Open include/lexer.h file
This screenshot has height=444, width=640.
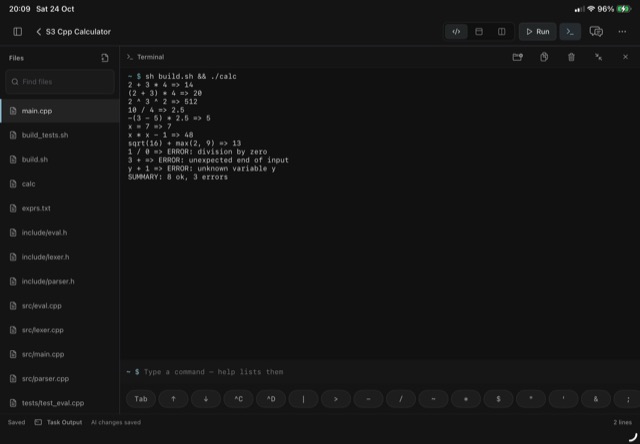pos(60,257)
